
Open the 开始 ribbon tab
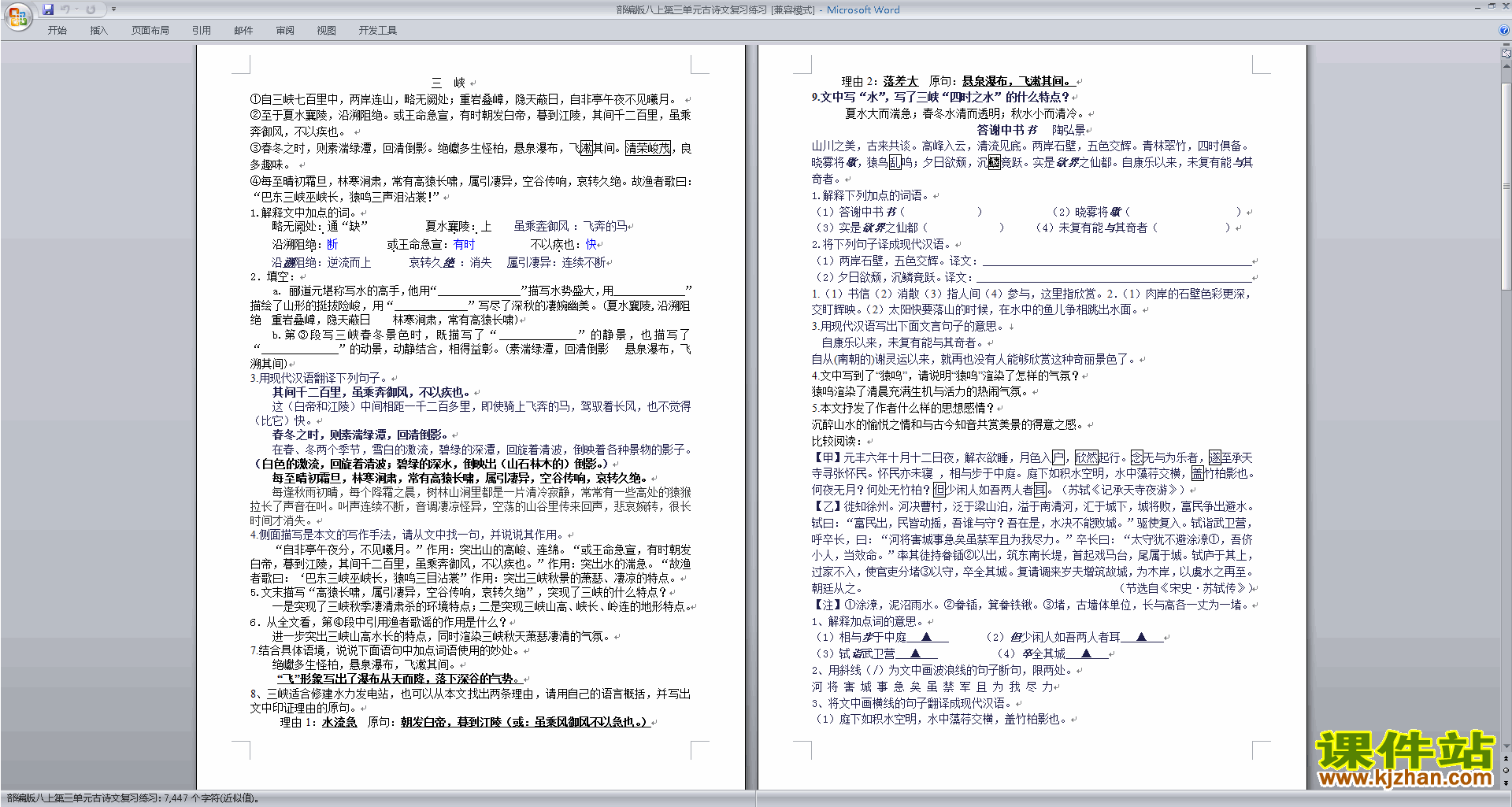pyautogui.click(x=57, y=30)
